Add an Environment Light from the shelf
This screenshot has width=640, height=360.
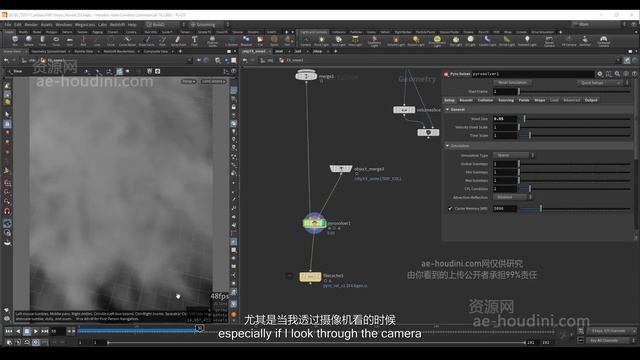[437, 40]
